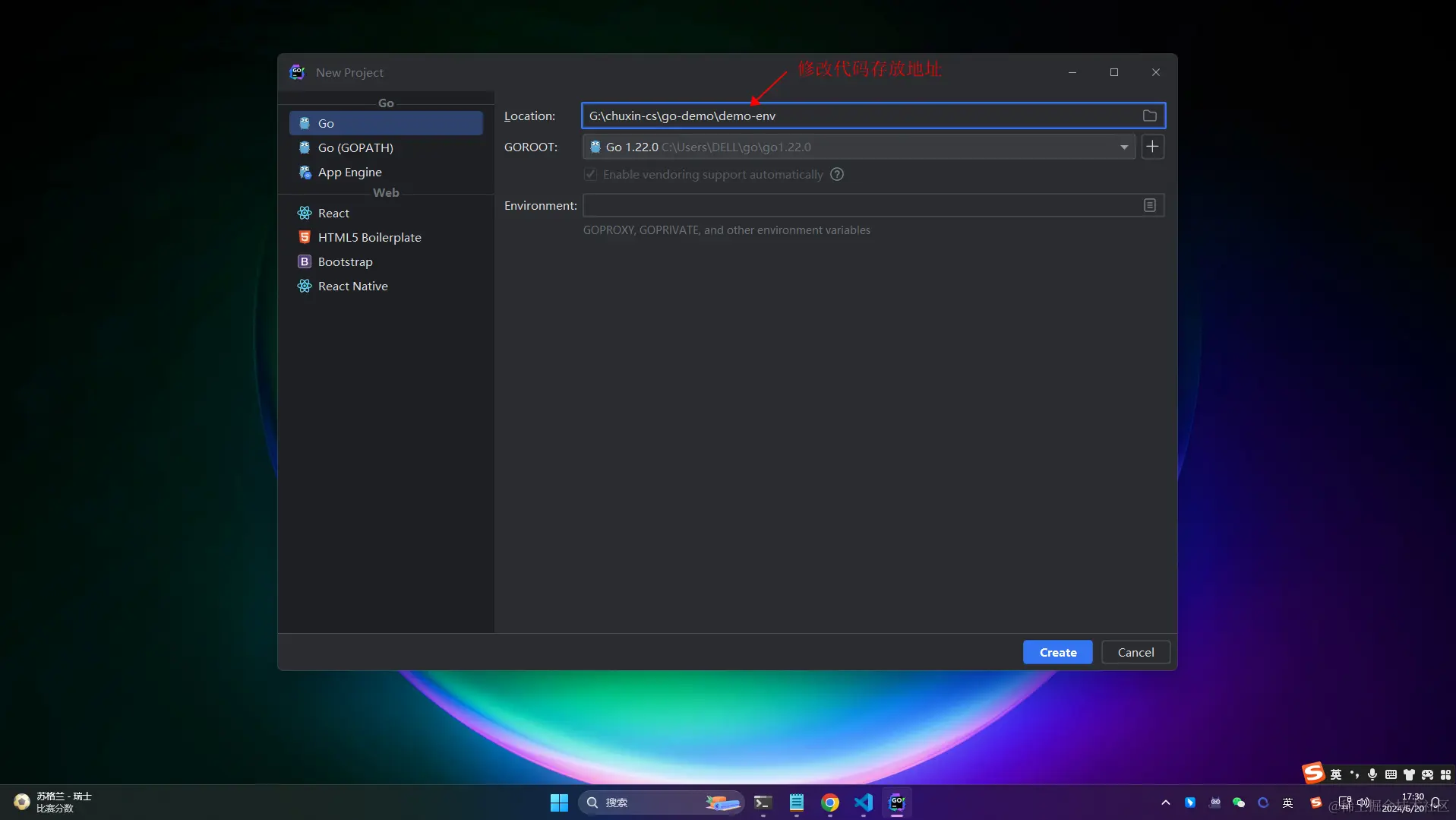This screenshot has width=1456, height=820.
Task: Expand the GOROOT SDK dropdown
Action: pos(1124,147)
